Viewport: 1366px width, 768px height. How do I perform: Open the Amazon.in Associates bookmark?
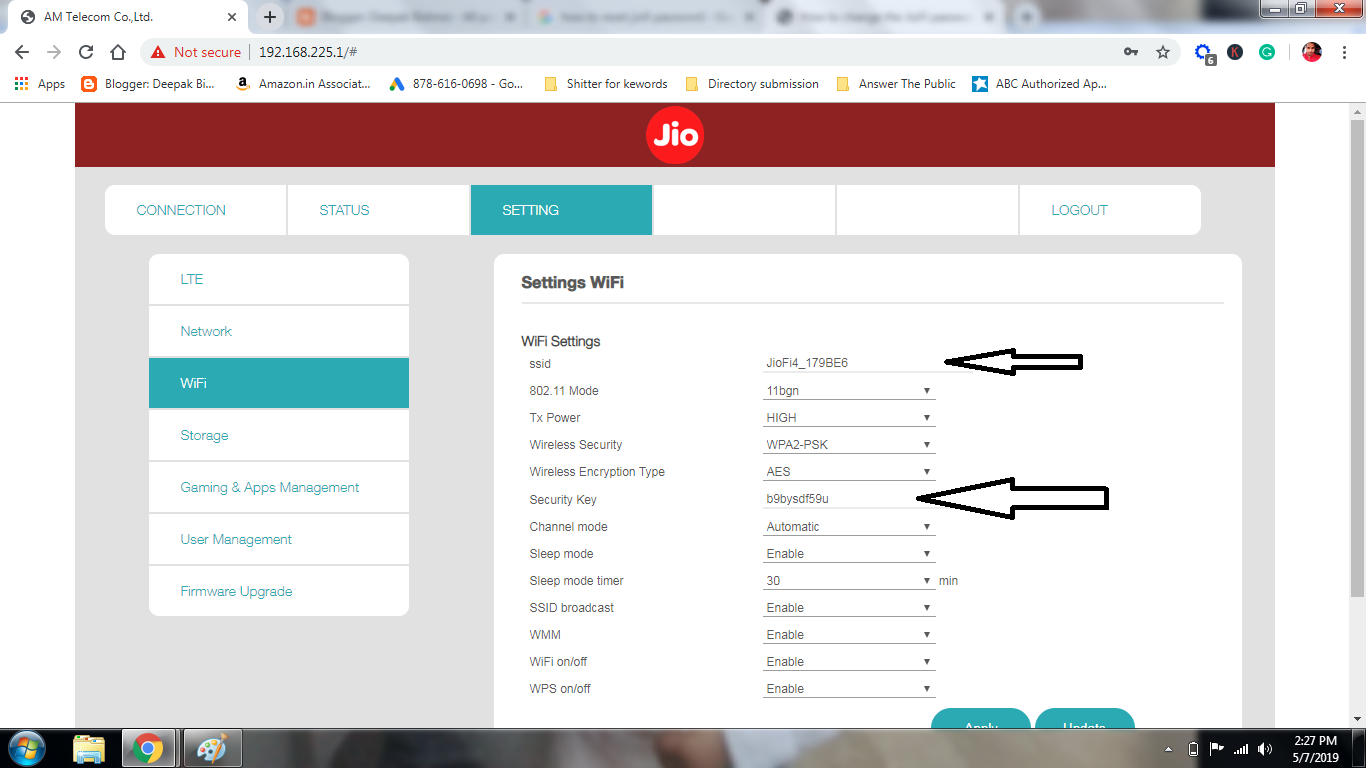[303, 84]
